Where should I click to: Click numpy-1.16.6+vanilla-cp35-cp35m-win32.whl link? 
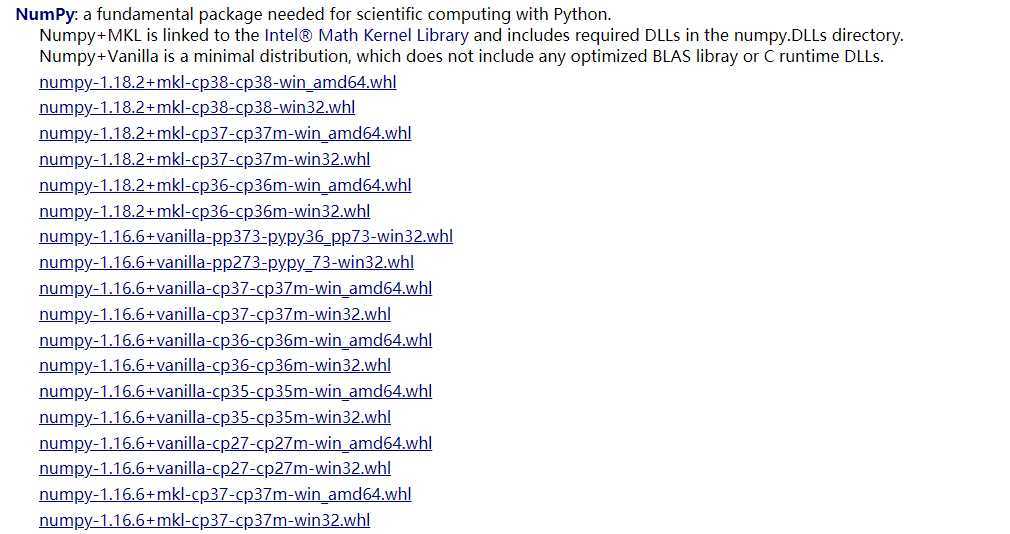(215, 417)
